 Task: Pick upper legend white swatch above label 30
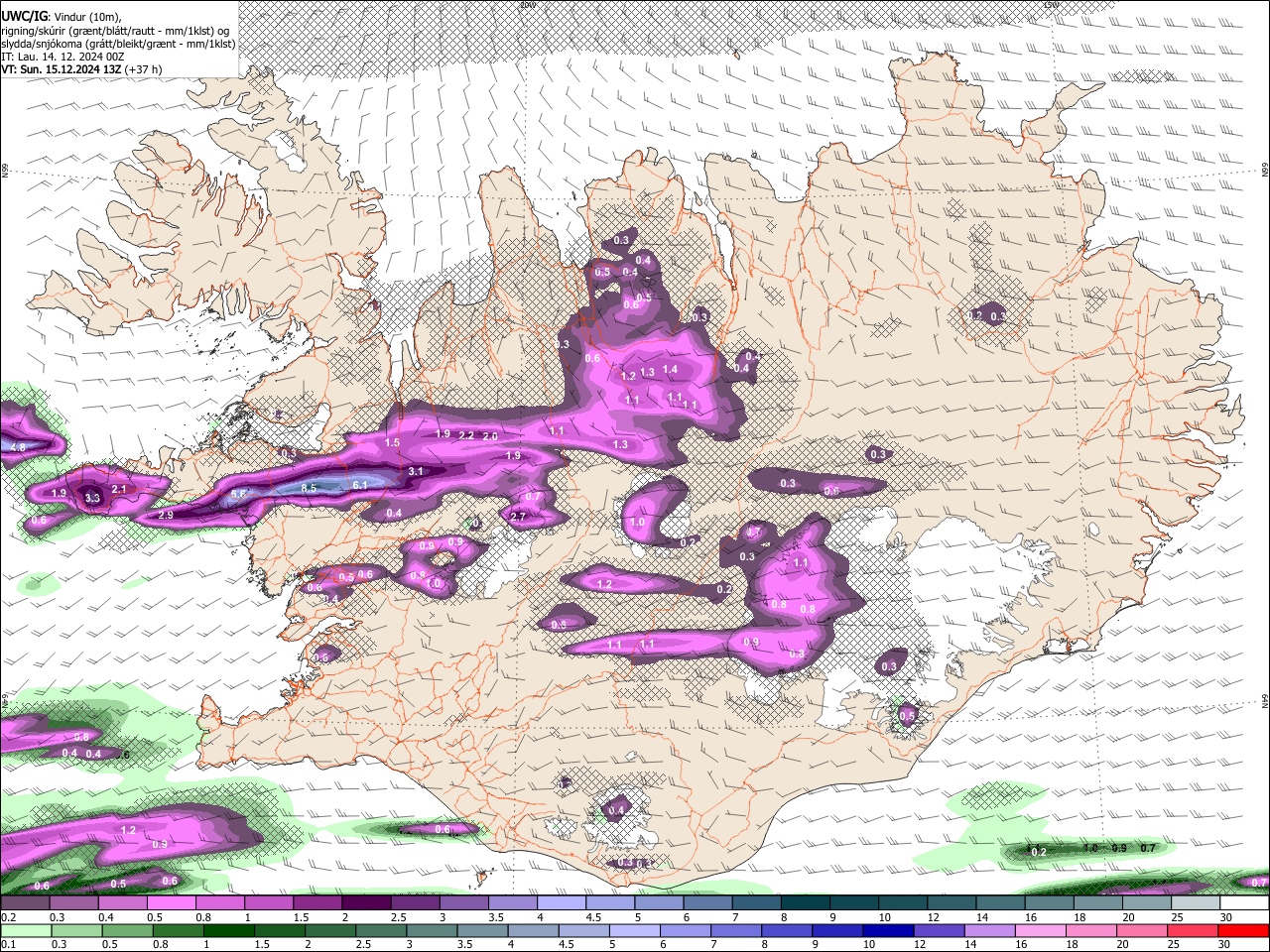click(1244, 903)
